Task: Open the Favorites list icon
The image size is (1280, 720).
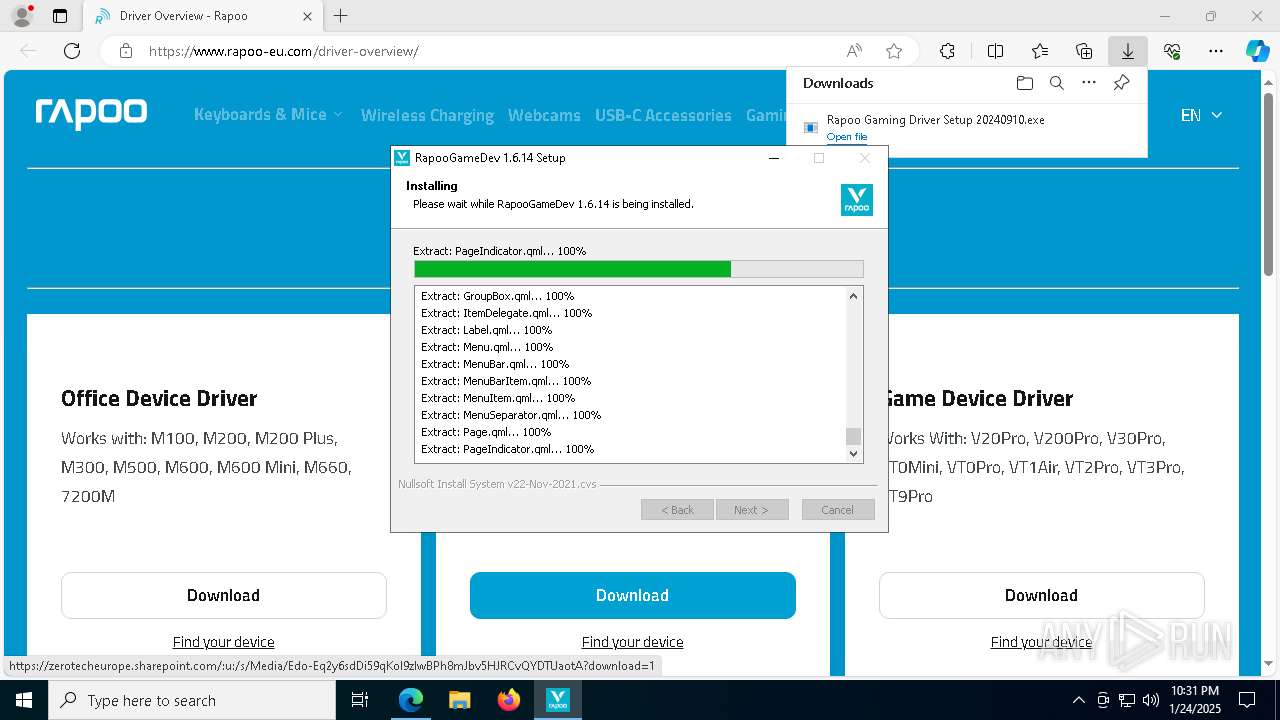Action: [x=1040, y=51]
